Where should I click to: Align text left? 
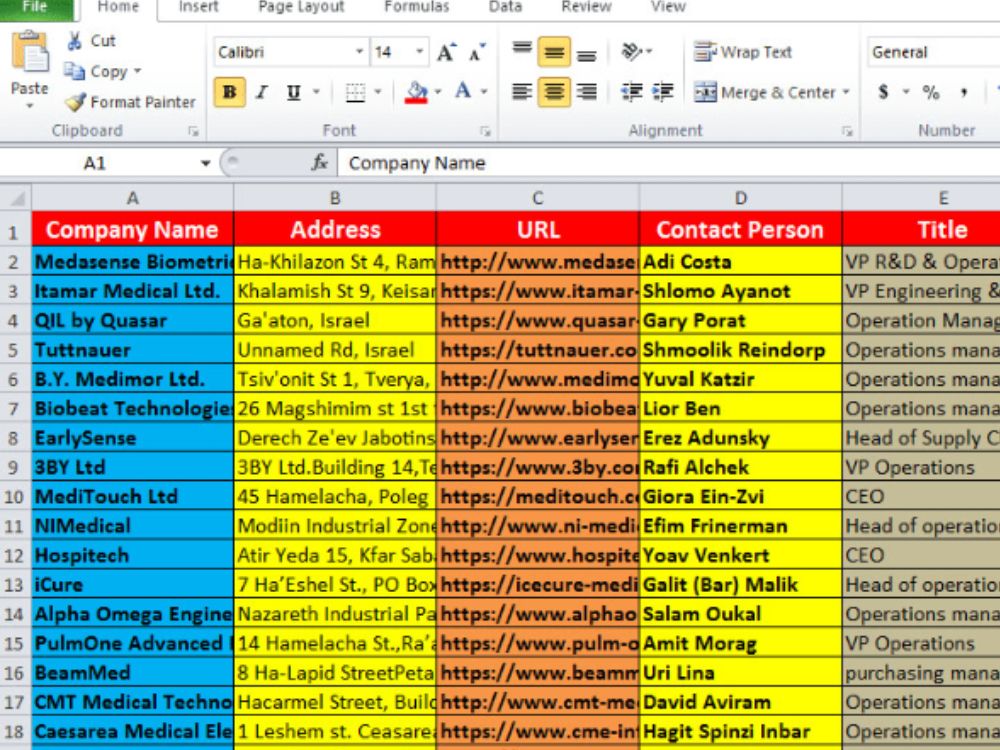click(522, 92)
